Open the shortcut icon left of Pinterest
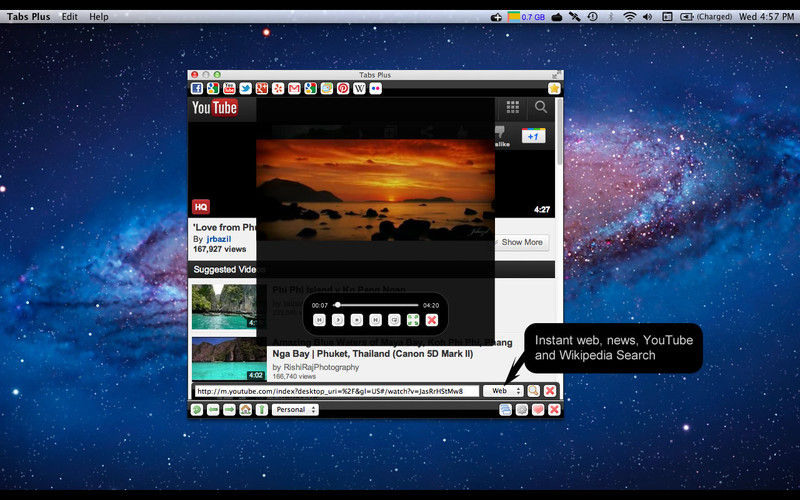This screenshot has width=800, height=500. tap(327, 89)
